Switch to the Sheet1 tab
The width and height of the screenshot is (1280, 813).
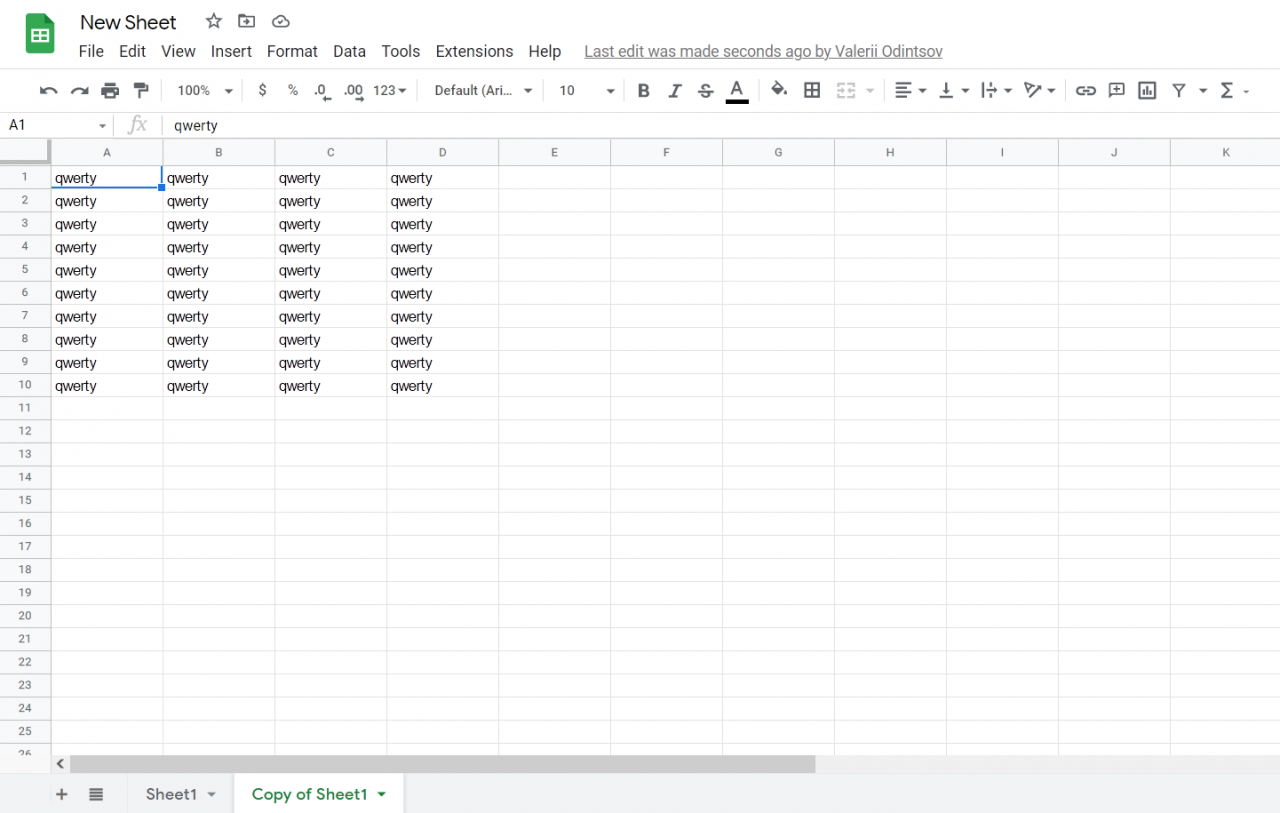pyautogui.click(x=170, y=793)
